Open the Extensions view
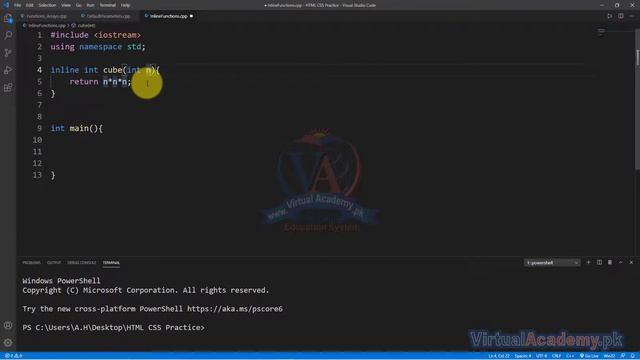Viewport: 640px width, 360px height. (x=8, y=88)
